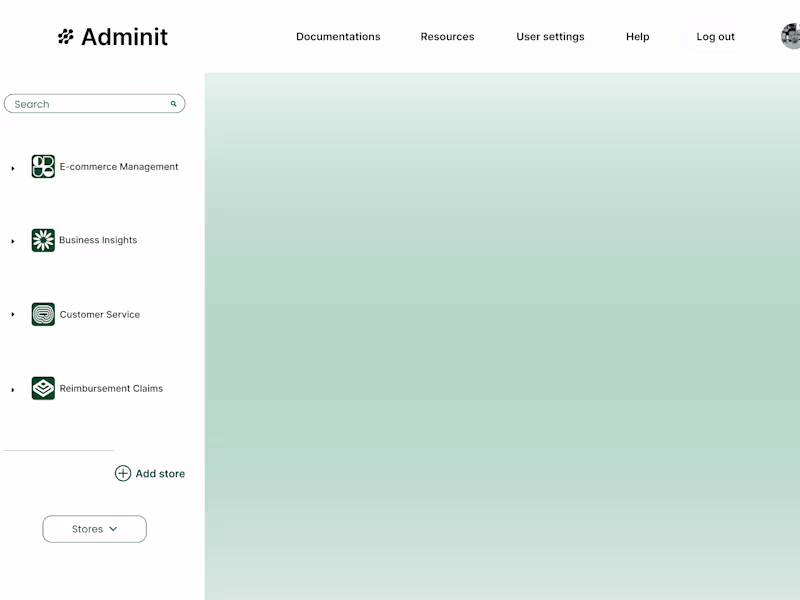Click the Business Insights flower icon

tap(43, 240)
